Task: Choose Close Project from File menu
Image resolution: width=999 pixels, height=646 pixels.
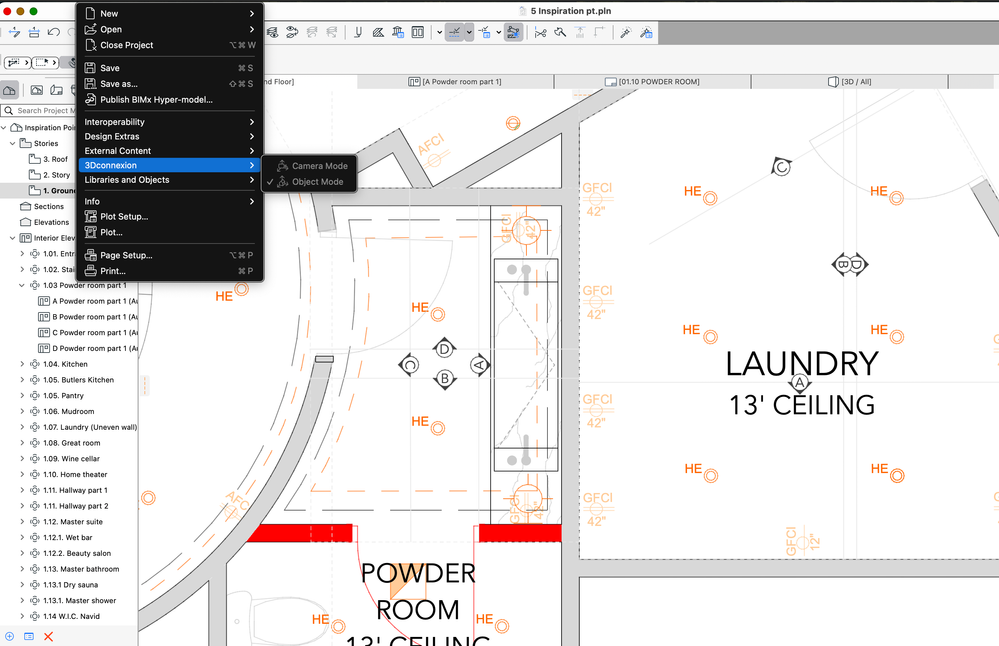Action: (x=169, y=45)
